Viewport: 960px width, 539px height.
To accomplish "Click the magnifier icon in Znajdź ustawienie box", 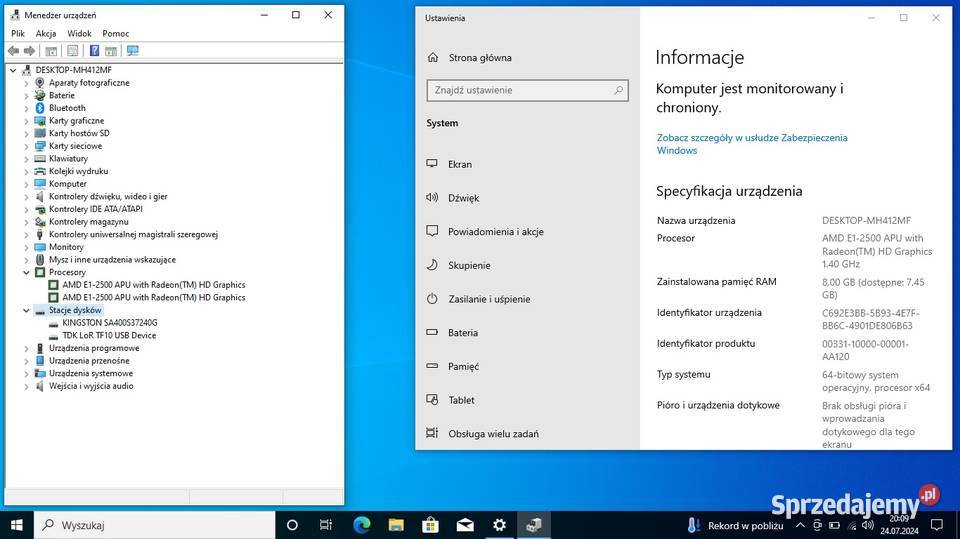I will click(x=618, y=90).
